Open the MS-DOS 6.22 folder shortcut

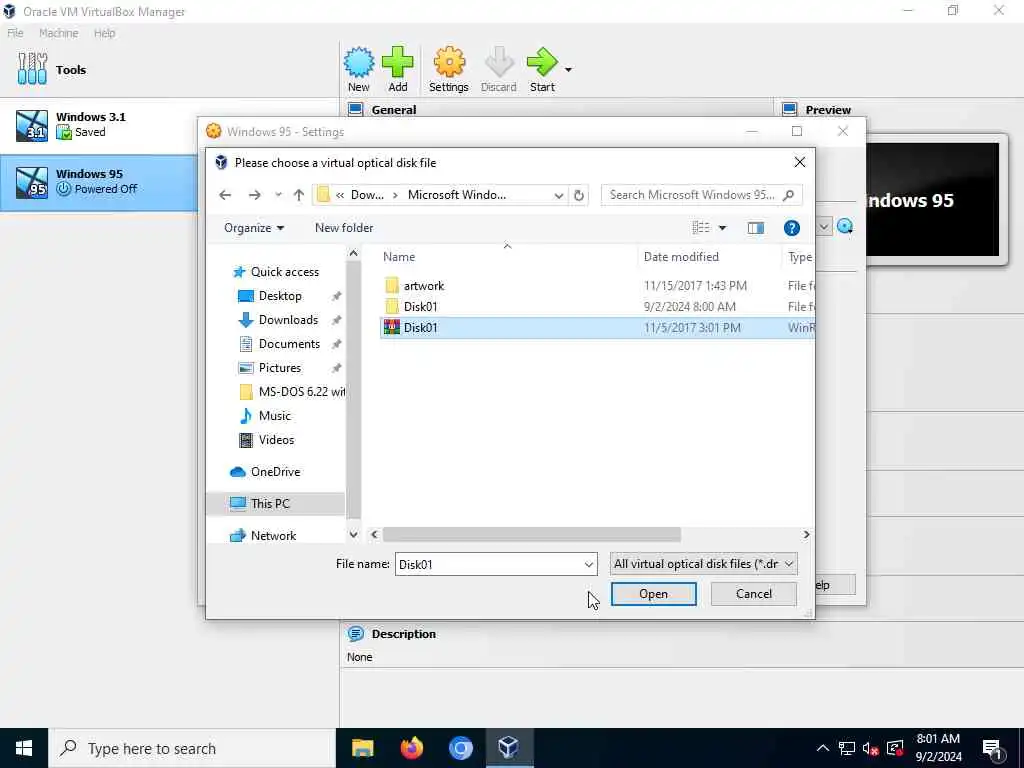pos(292,392)
